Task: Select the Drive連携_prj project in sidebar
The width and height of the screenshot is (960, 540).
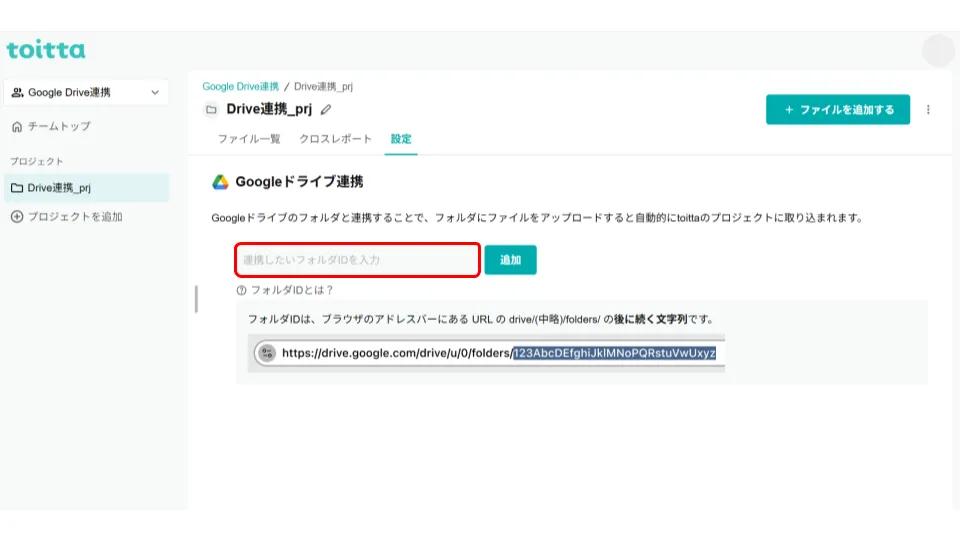Action: (x=86, y=188)
